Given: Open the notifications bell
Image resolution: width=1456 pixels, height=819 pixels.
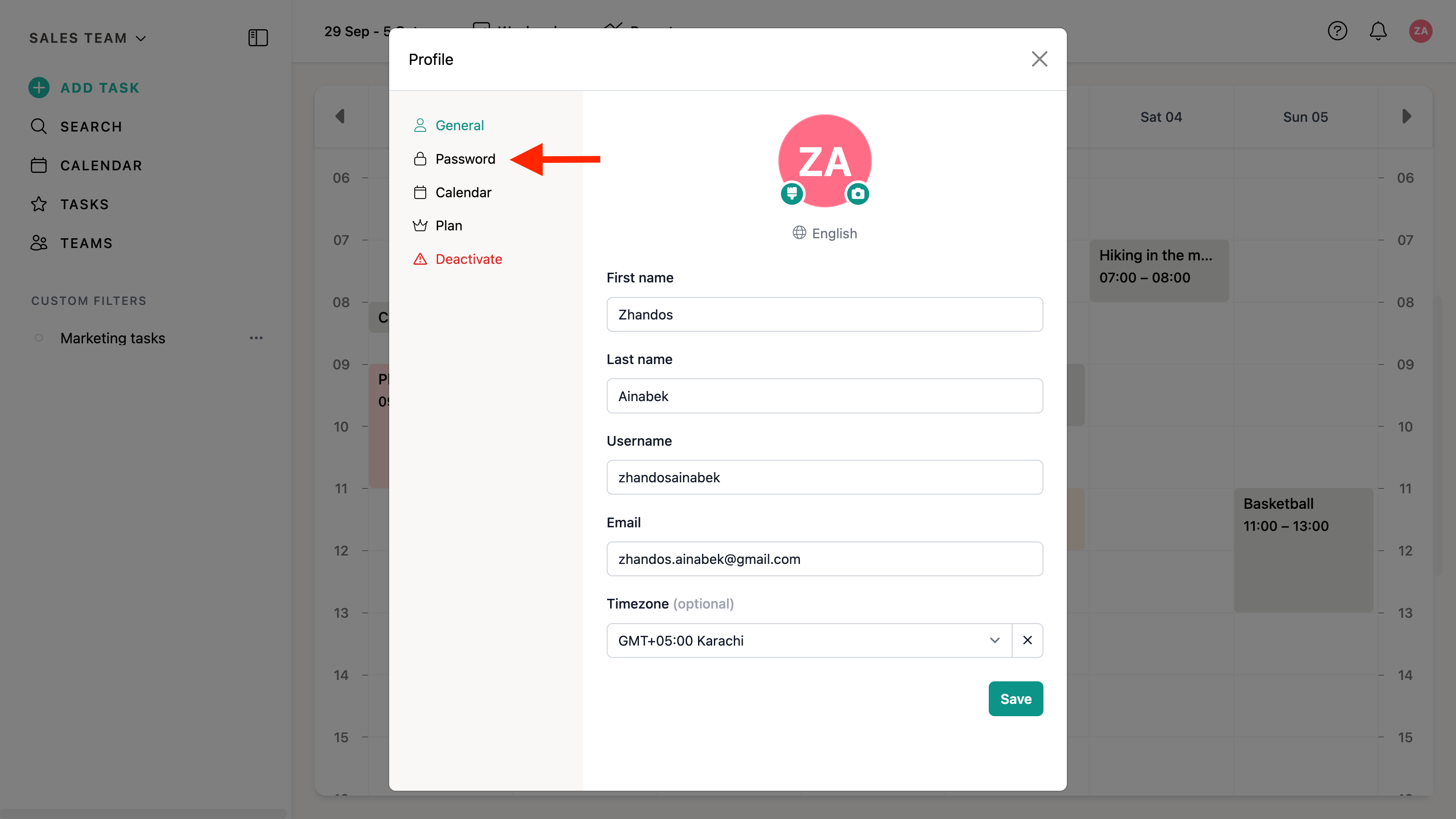Looking at the screenshot, I should click(1378, 31).
